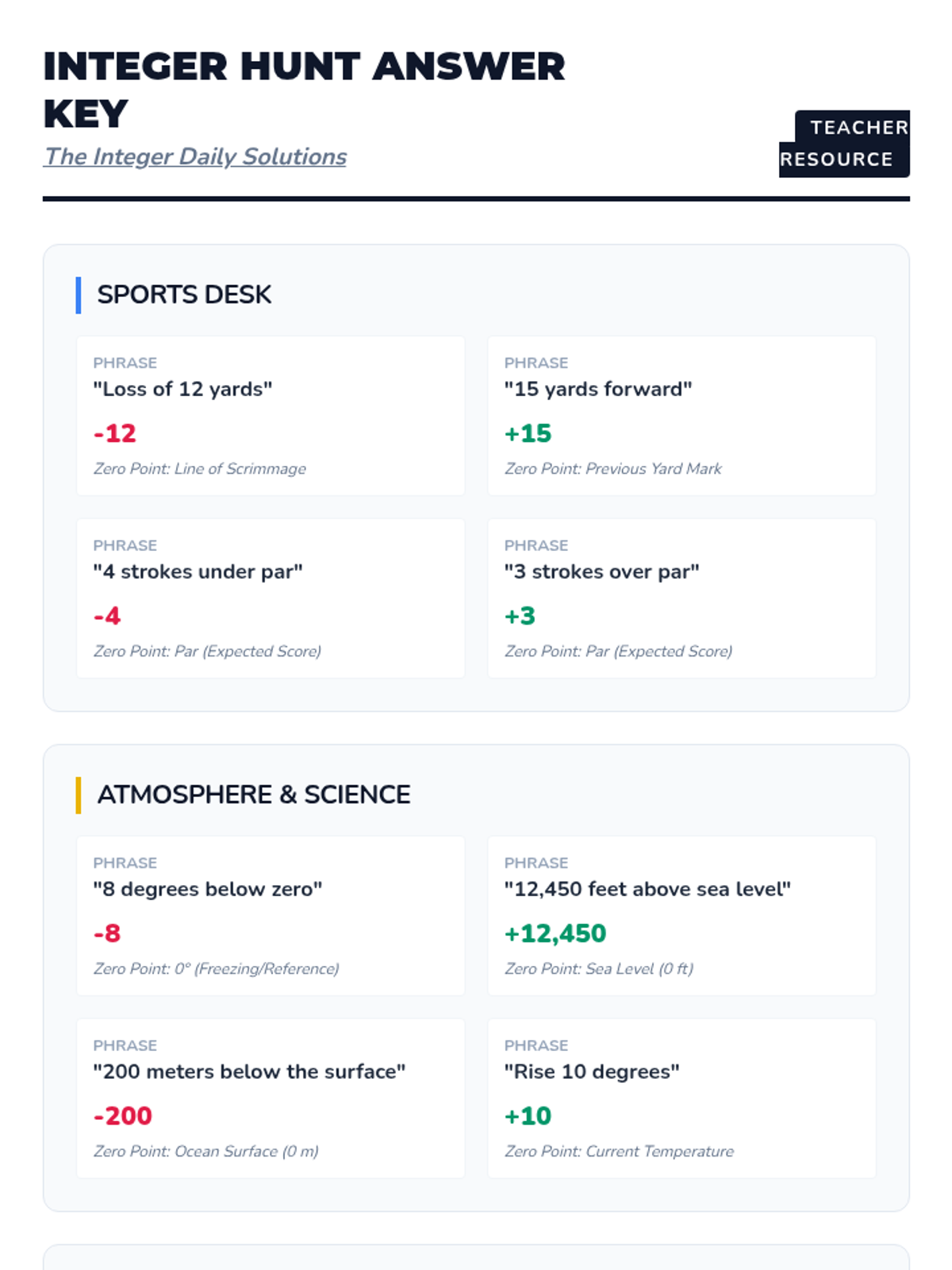Click the "Loss of 12 yards" card
The image size is (952, 1270).
click(271, 416)
